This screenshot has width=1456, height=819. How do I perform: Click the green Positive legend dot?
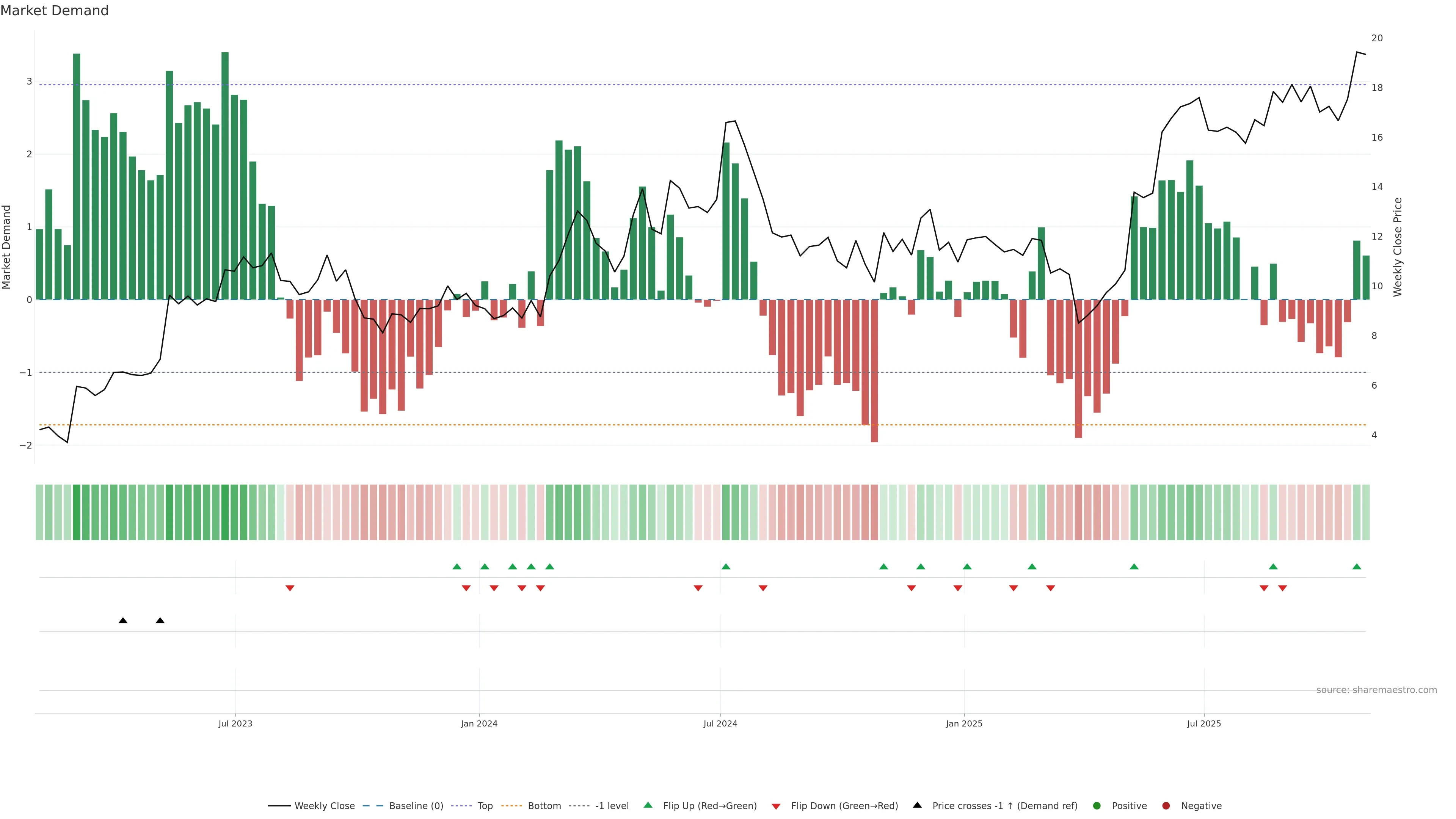coord(1097,805)
